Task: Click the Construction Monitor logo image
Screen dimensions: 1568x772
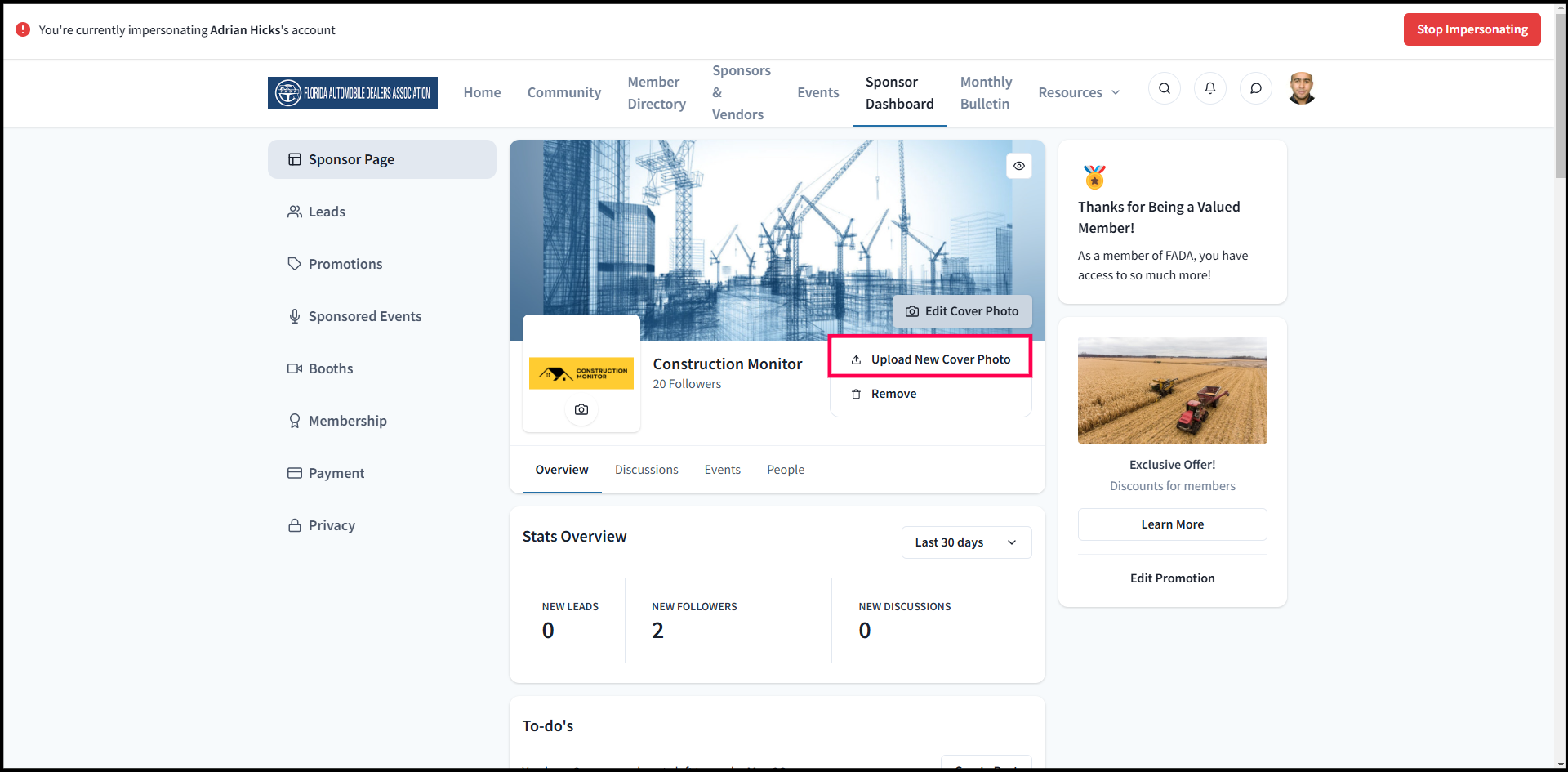Action: point(581,373)
